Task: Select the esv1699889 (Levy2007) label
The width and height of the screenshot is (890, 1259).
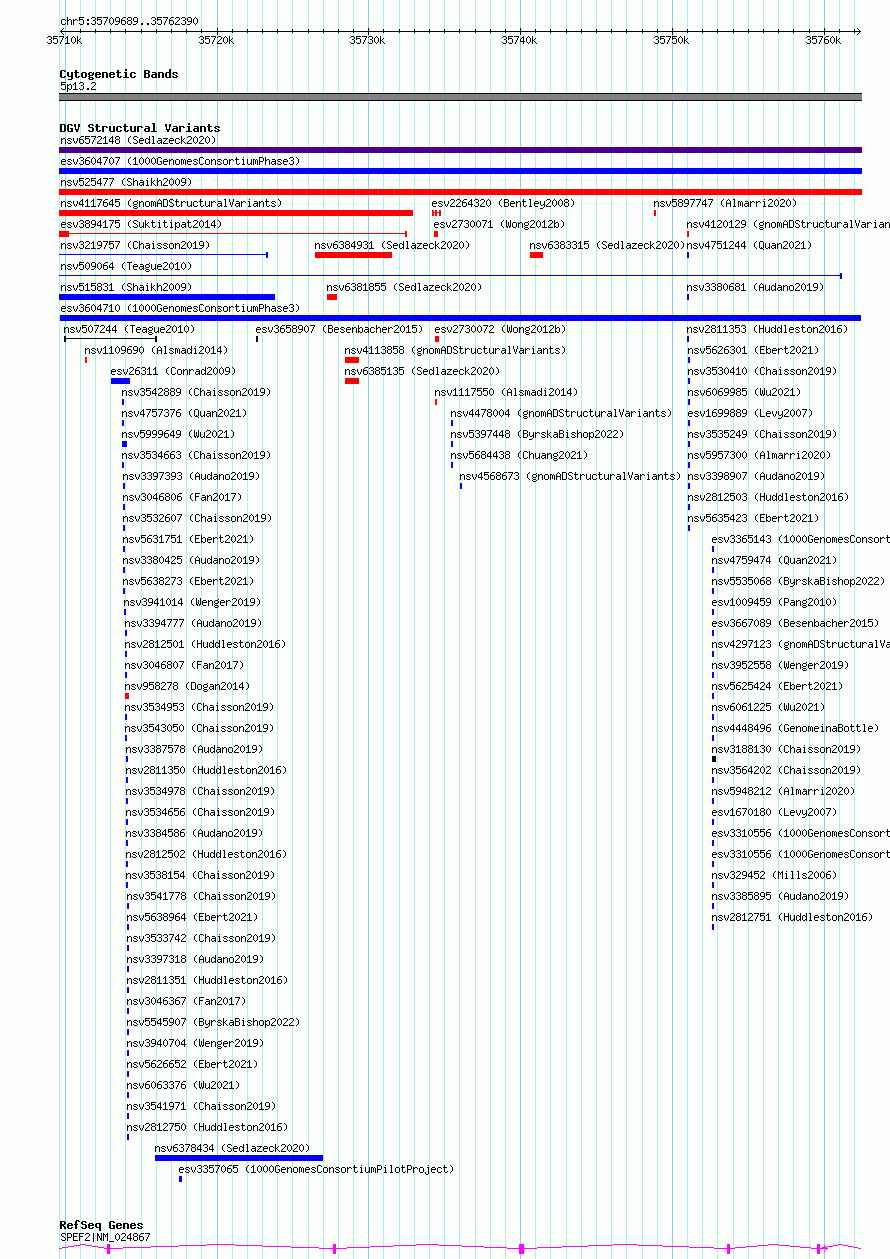Action: click(750, 413)
